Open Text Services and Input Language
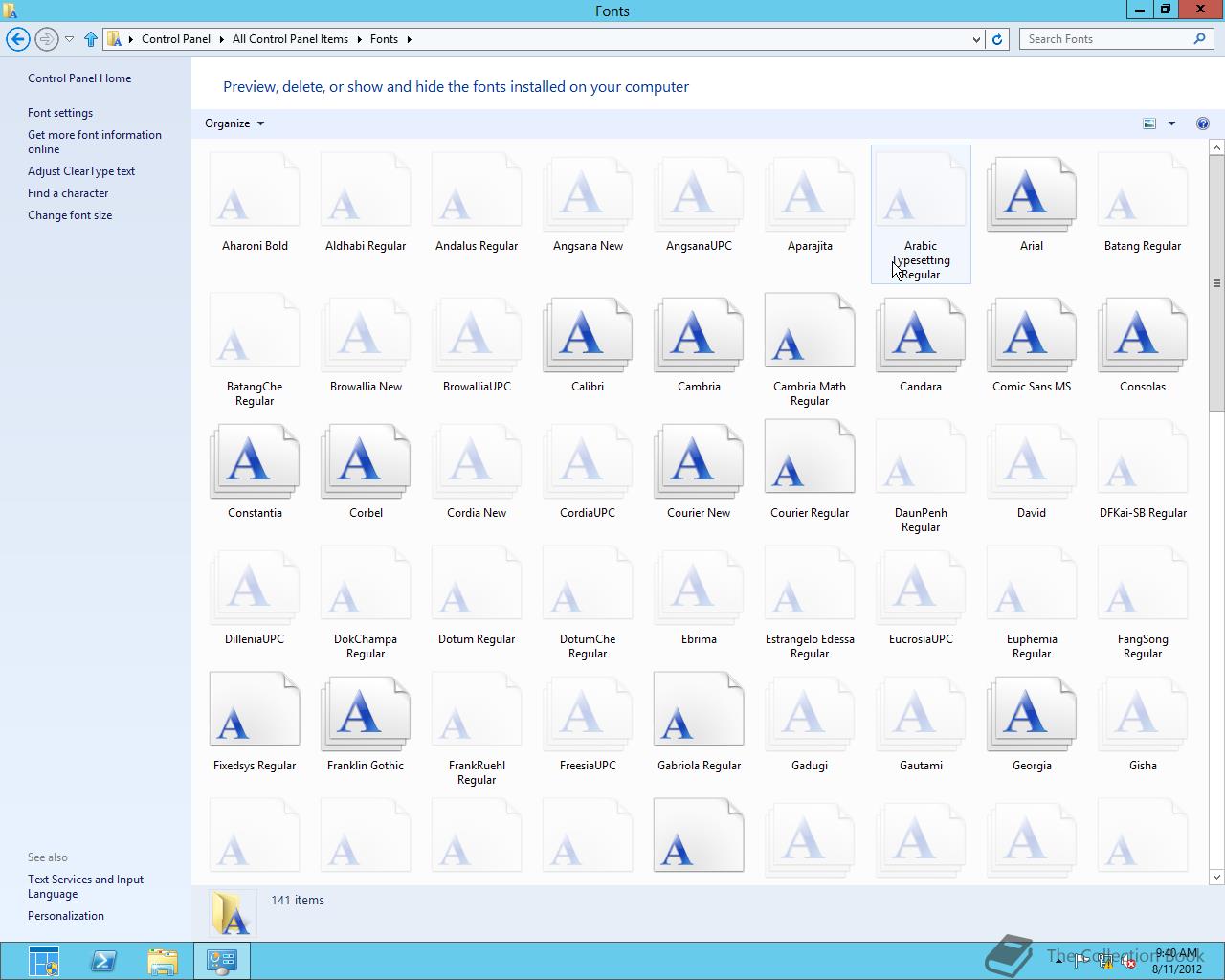 (85, 886)
